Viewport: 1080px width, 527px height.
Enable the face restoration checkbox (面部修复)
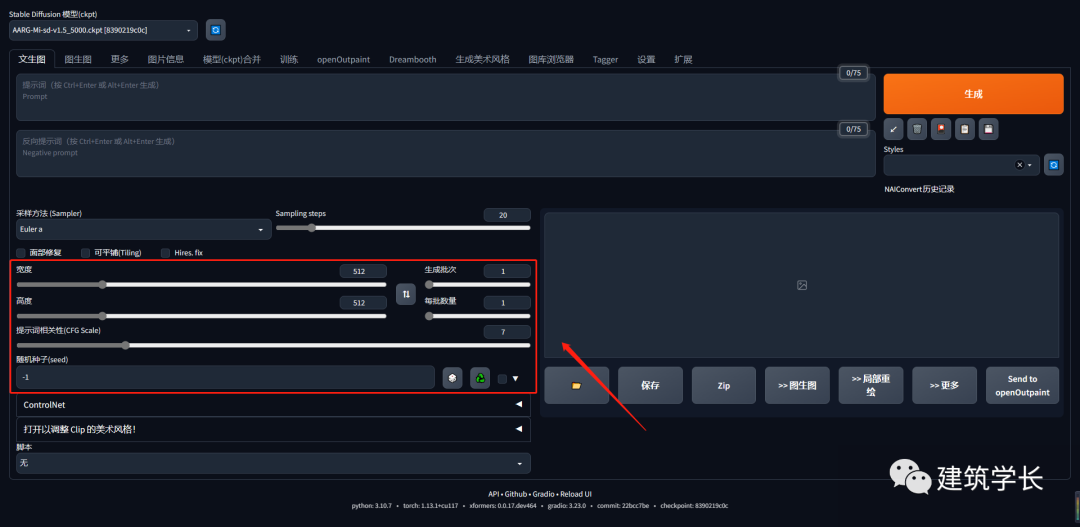pos(21,253)
